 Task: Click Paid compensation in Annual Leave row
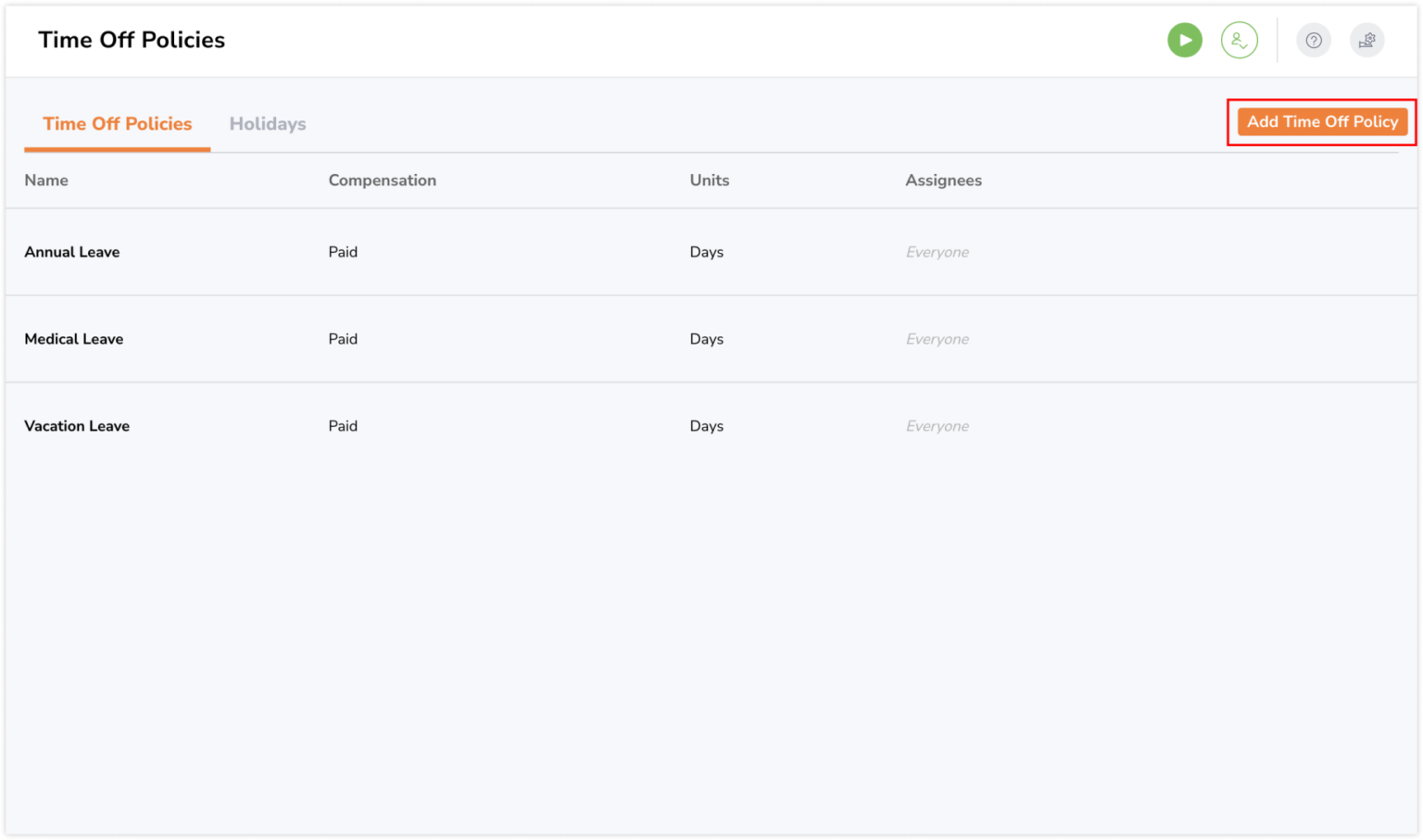click(x=343, y=252)
